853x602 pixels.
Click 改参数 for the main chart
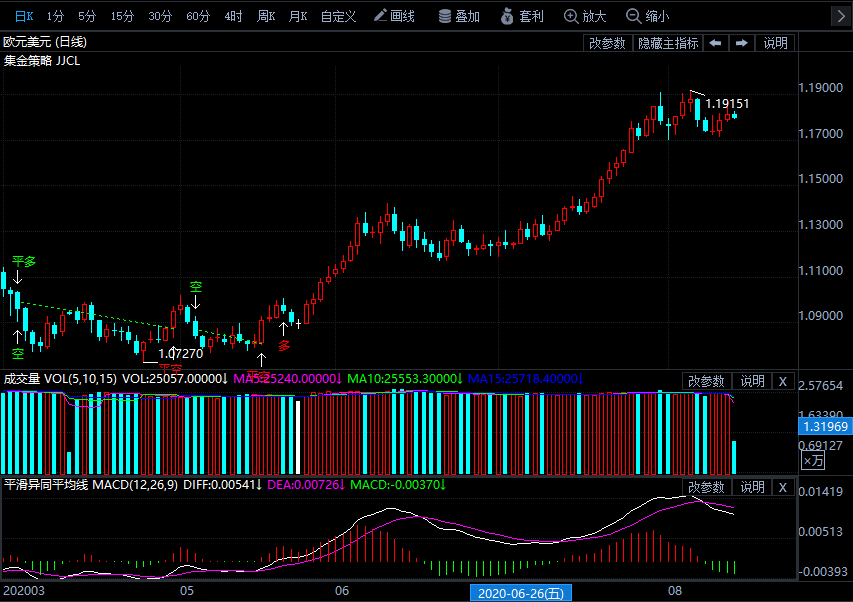607,43
